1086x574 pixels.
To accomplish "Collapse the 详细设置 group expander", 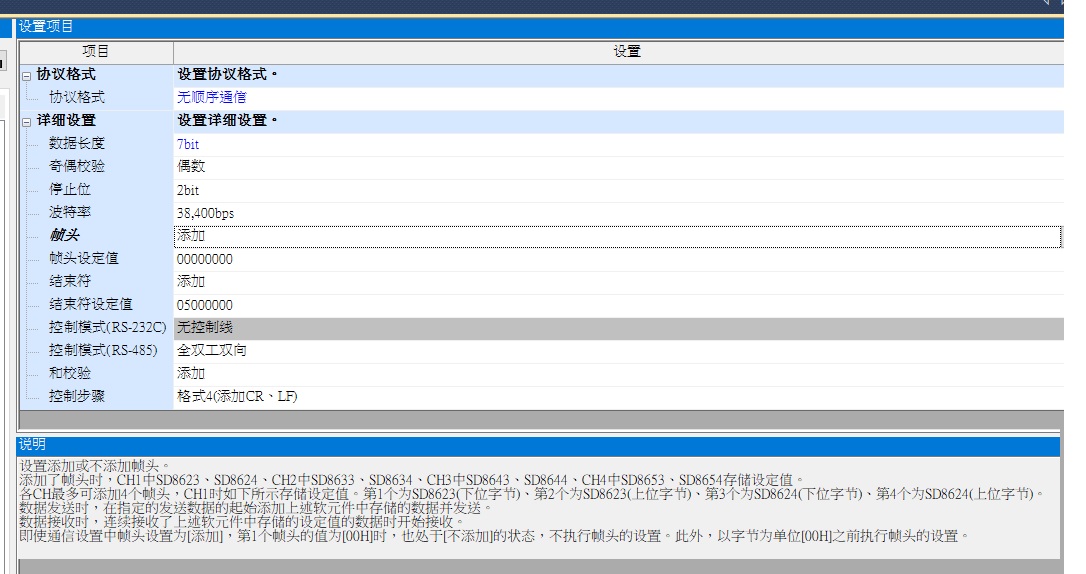I will point(27,122).
